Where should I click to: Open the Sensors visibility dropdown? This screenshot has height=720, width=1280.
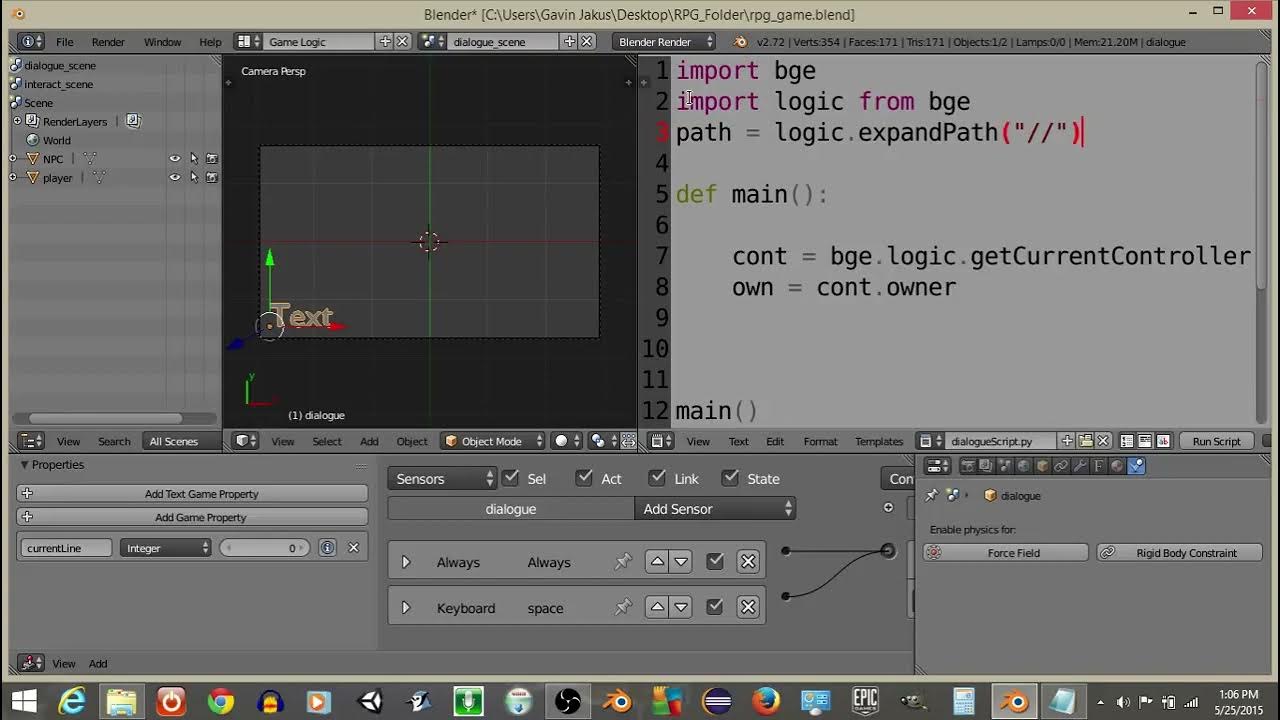(442, 479)
